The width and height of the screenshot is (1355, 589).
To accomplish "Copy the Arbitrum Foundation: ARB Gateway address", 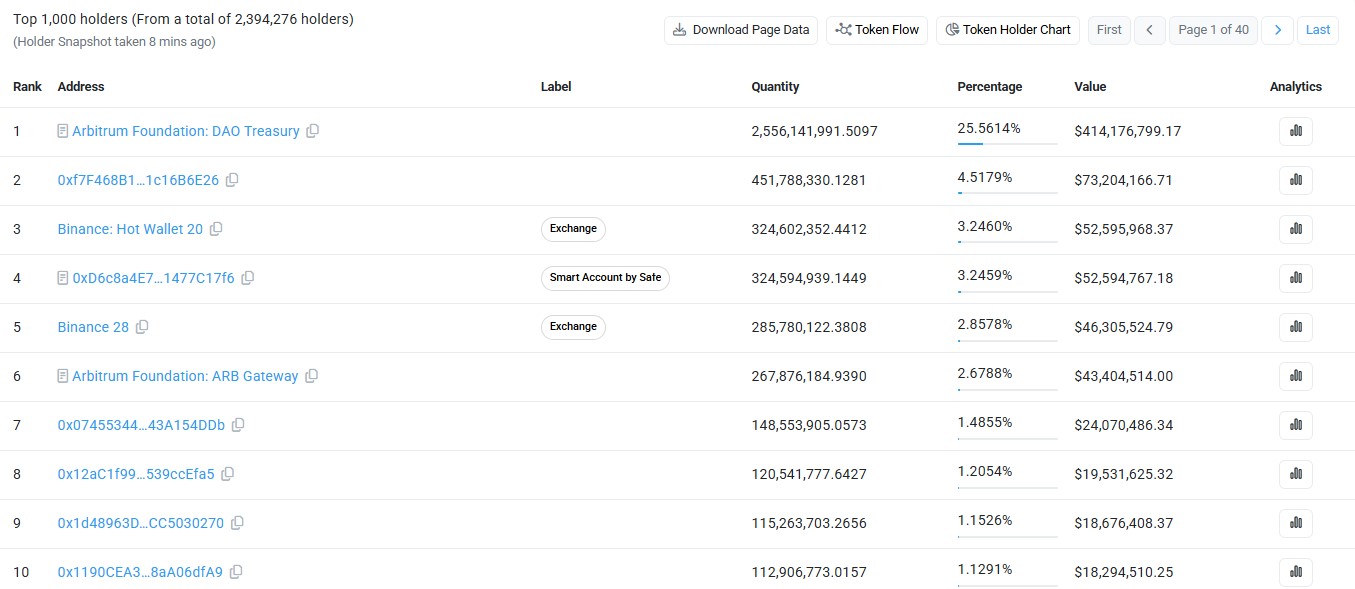I will click(312, 376).
